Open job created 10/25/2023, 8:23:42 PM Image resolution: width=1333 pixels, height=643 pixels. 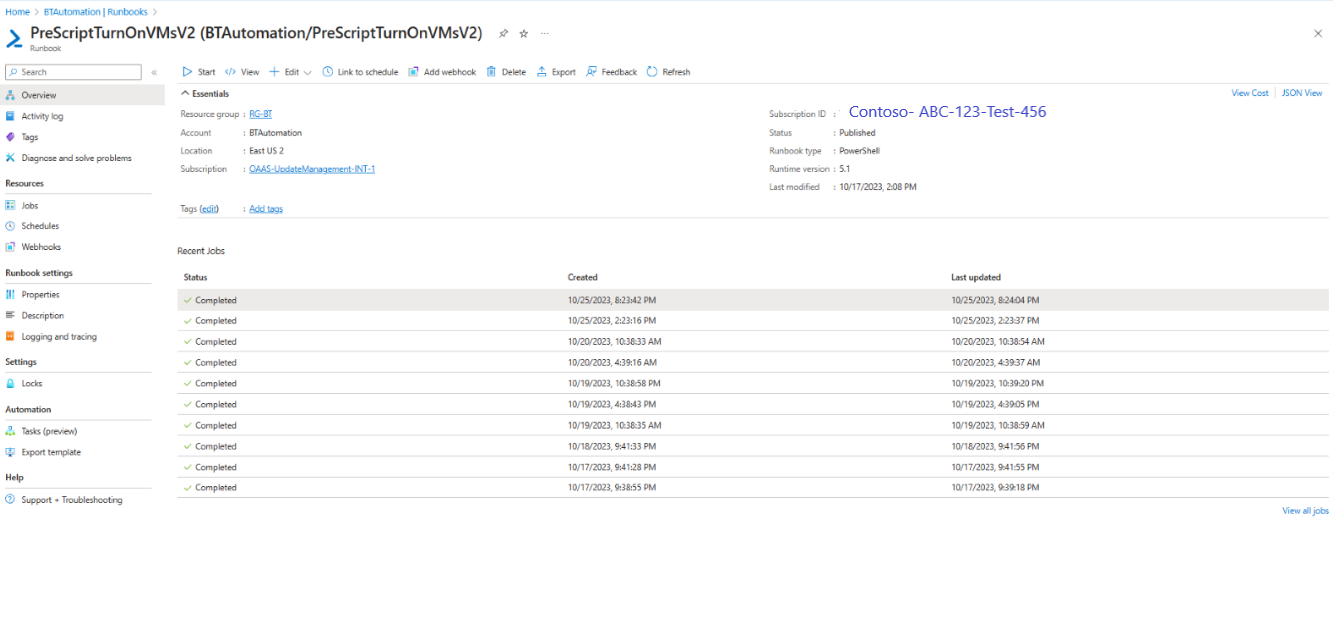[x=753, y=300]
